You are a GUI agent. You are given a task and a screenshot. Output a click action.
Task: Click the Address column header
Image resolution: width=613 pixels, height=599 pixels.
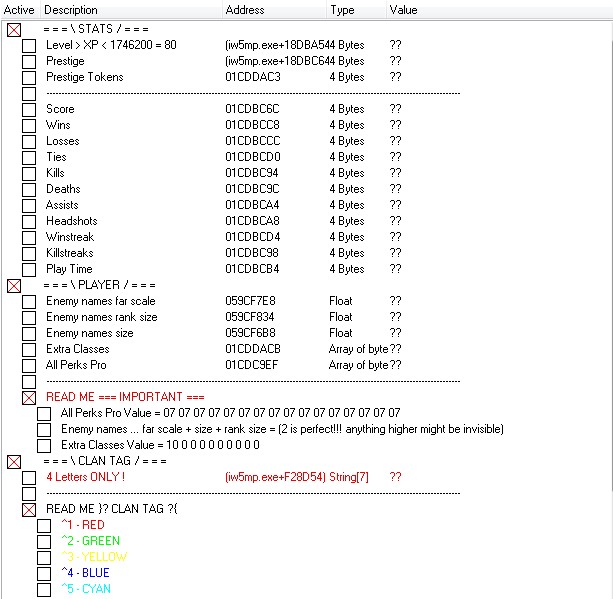[x=245, y=10]
